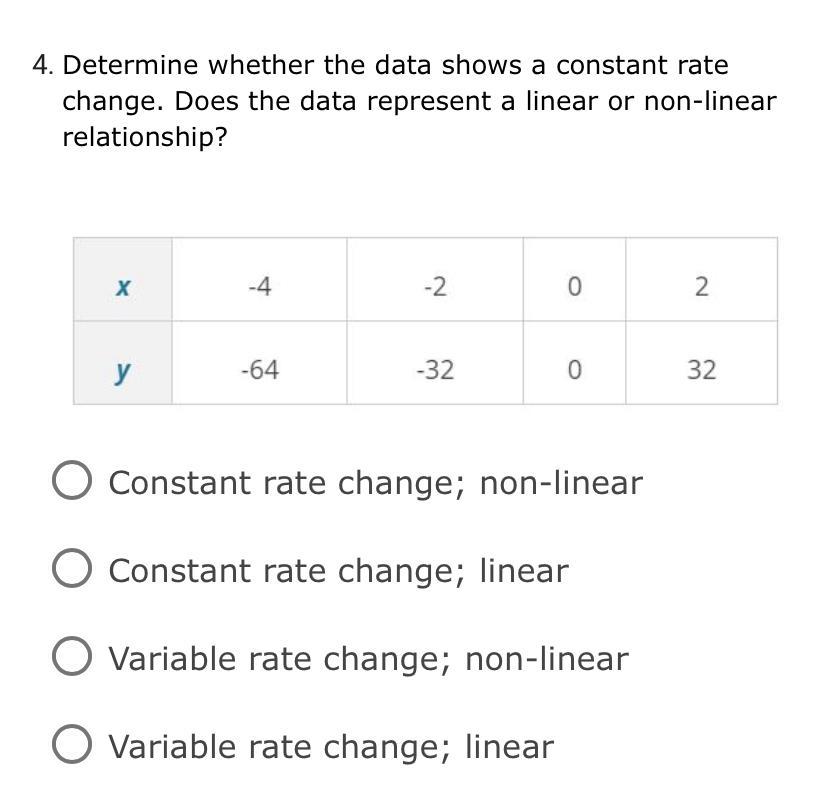The height and width of the screenshot is (812, 828).
Task: Click the 'Variable rate change; linear' label text
Action: (x=330, y=747)
